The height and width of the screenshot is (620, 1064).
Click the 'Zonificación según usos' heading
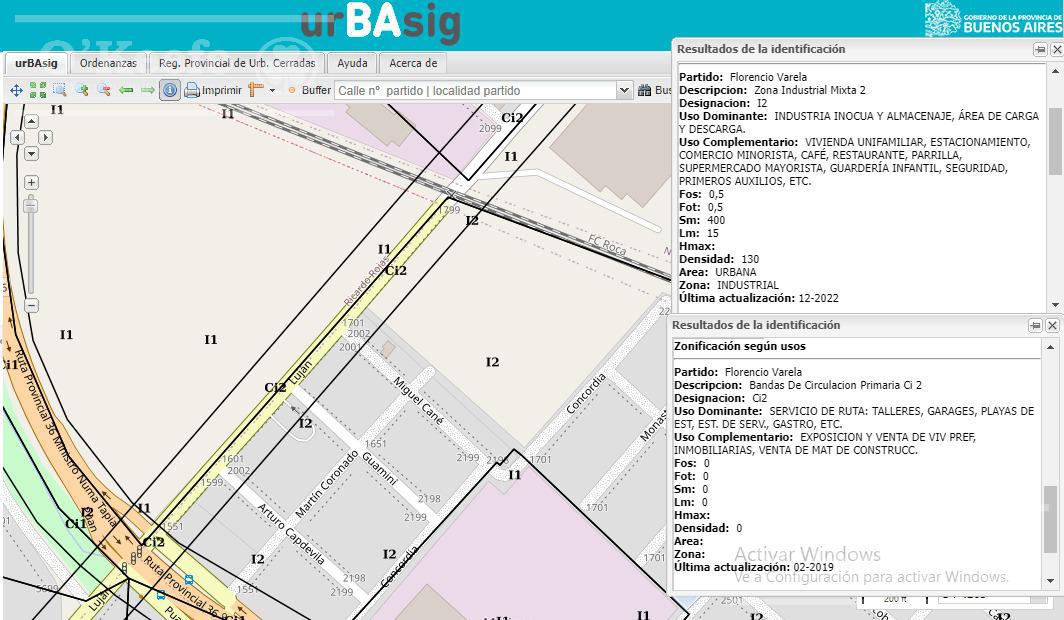click(x=740, y=346)
